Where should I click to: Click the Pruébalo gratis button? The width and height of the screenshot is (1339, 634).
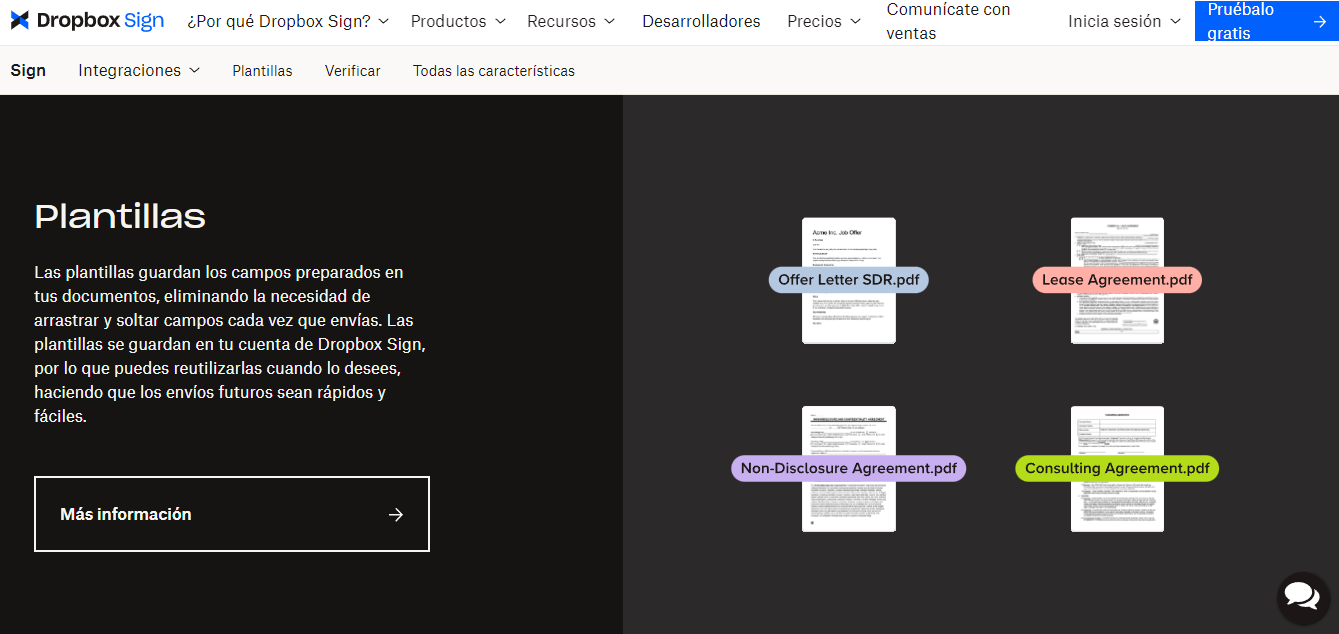point(1266,21)
